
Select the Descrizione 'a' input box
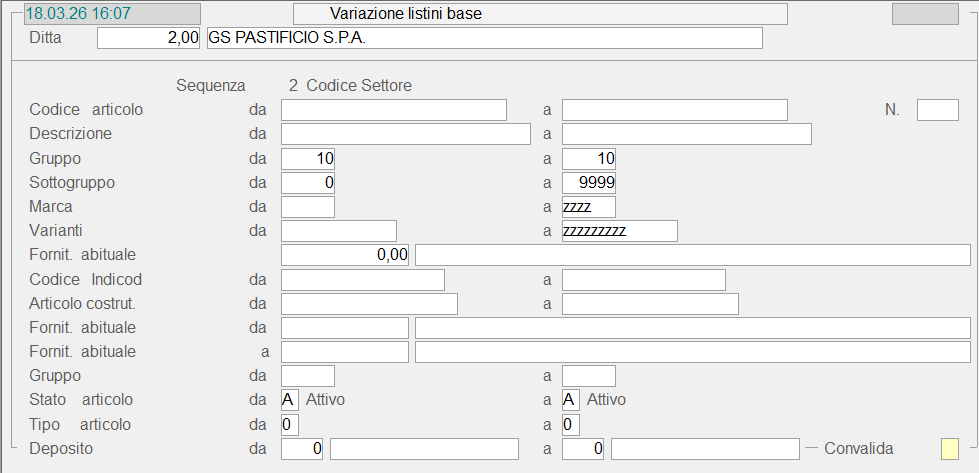click(x=686, y=134)
